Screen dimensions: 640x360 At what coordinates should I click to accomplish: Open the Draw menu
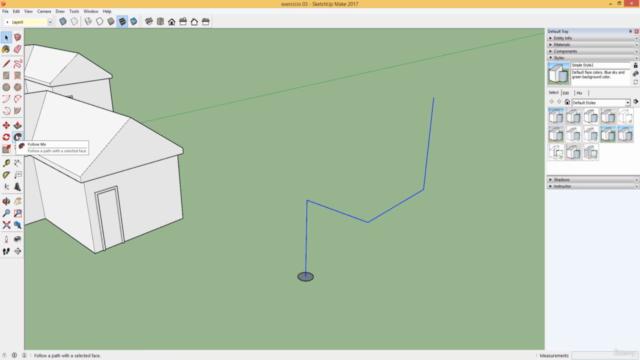click(60, 11)
